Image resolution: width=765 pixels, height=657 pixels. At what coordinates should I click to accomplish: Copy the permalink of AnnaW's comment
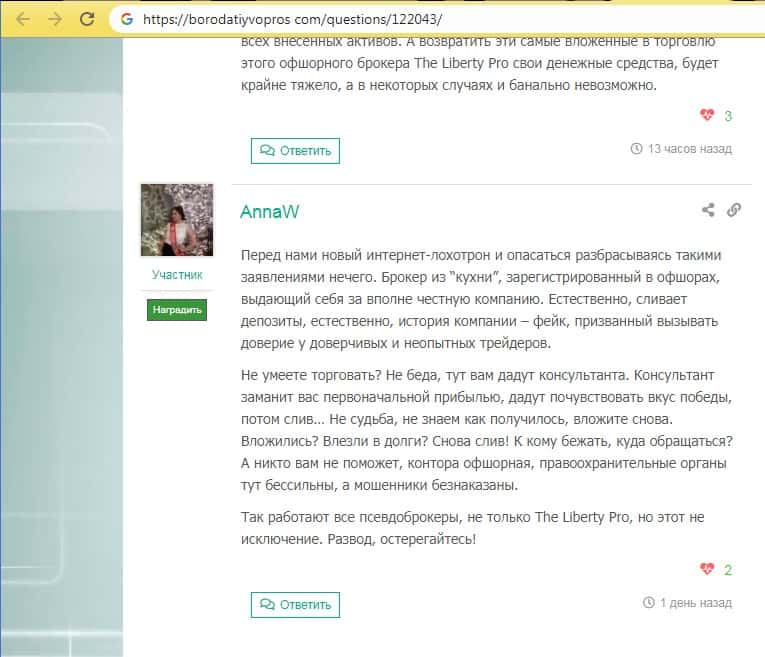coord(734,210)
